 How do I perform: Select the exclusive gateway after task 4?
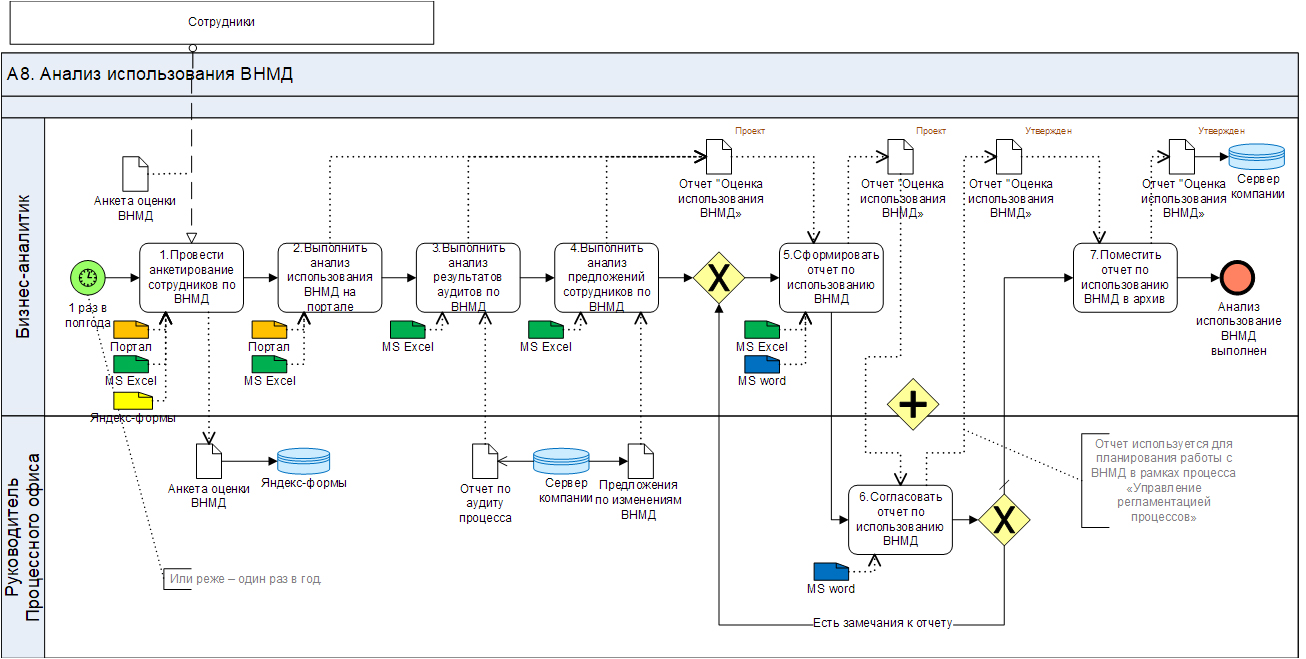[719, 279]
